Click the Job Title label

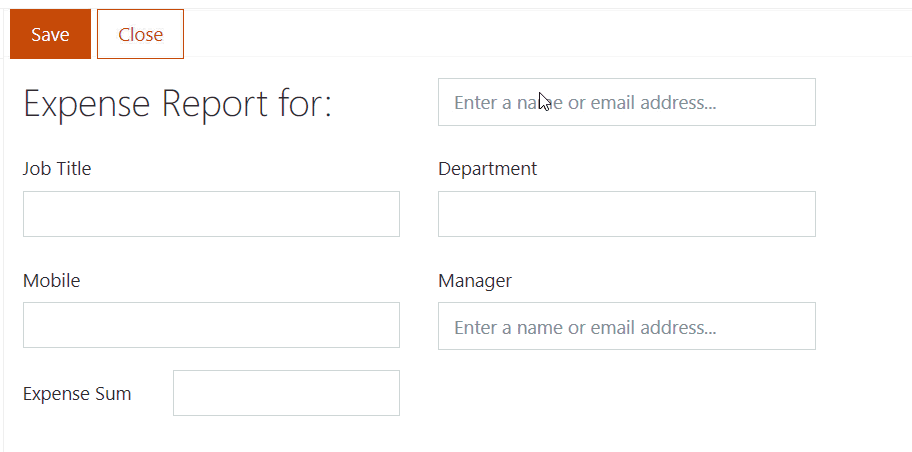point(57,169)
